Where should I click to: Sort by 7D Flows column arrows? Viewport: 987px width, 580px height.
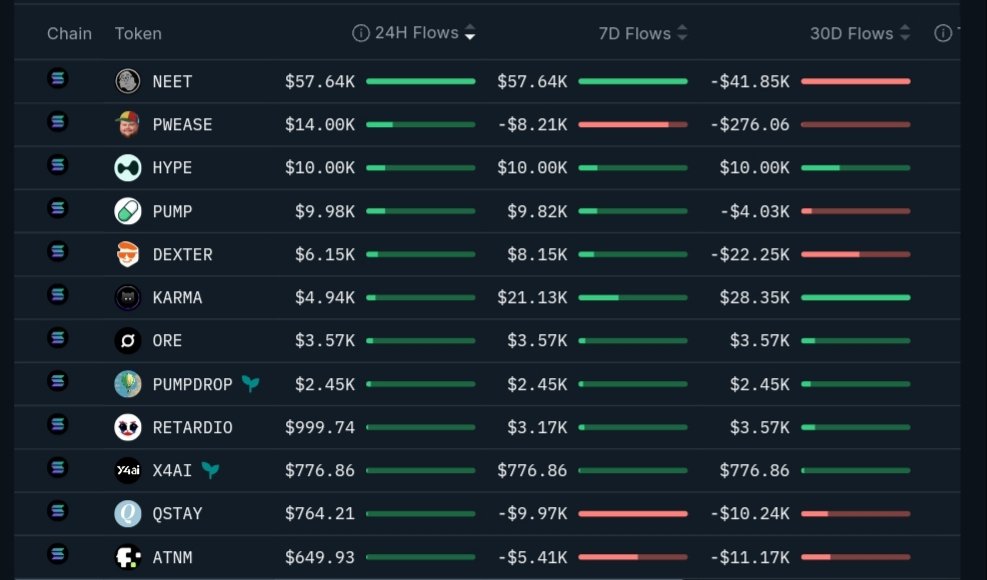682,34
